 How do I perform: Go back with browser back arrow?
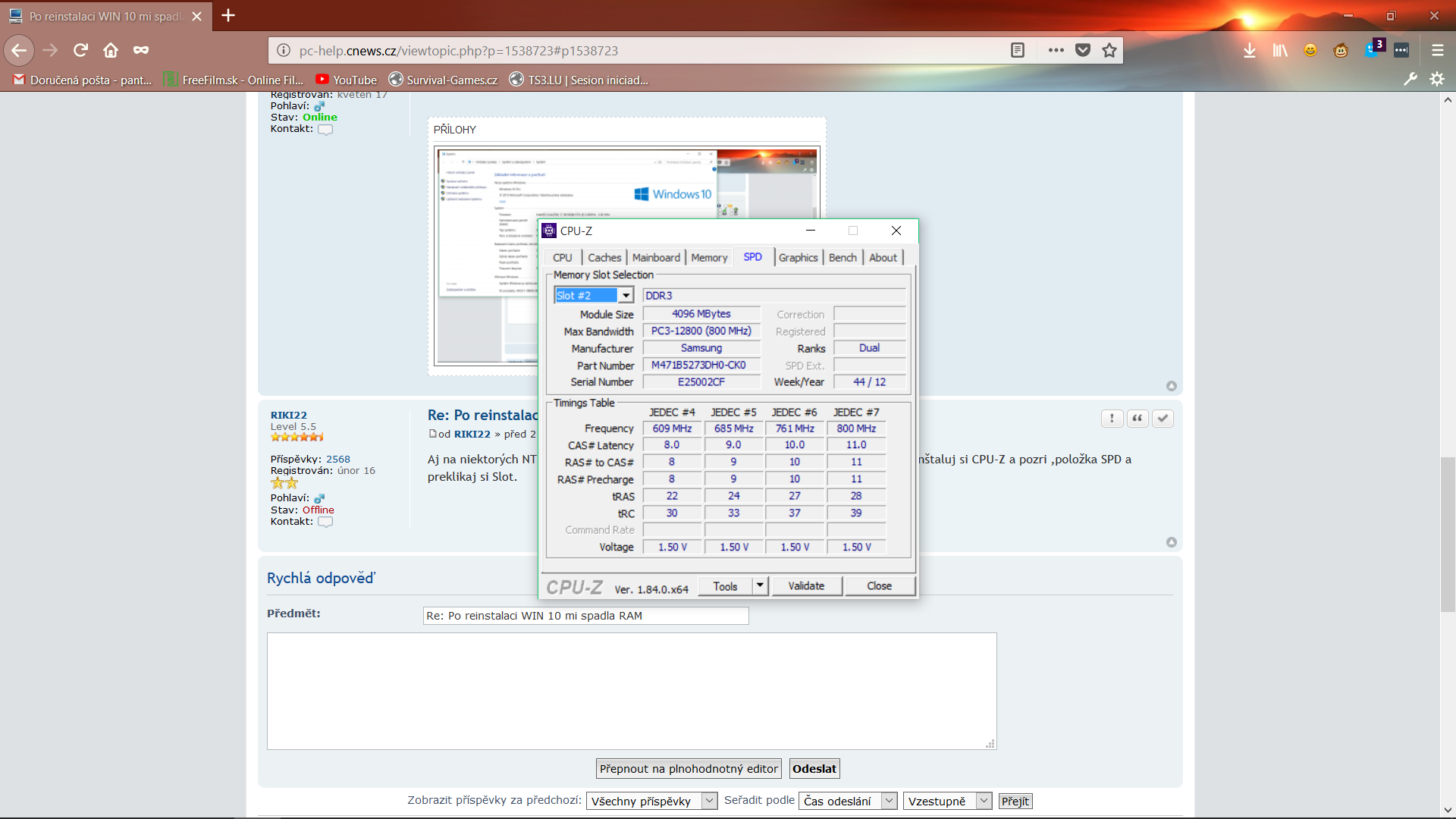coord(19,50)
